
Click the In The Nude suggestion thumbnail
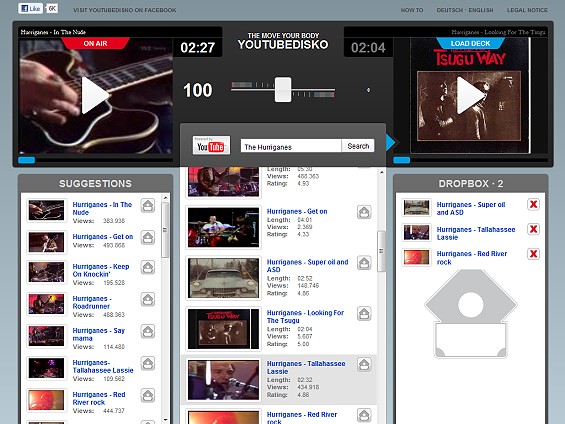click(46, 210)
